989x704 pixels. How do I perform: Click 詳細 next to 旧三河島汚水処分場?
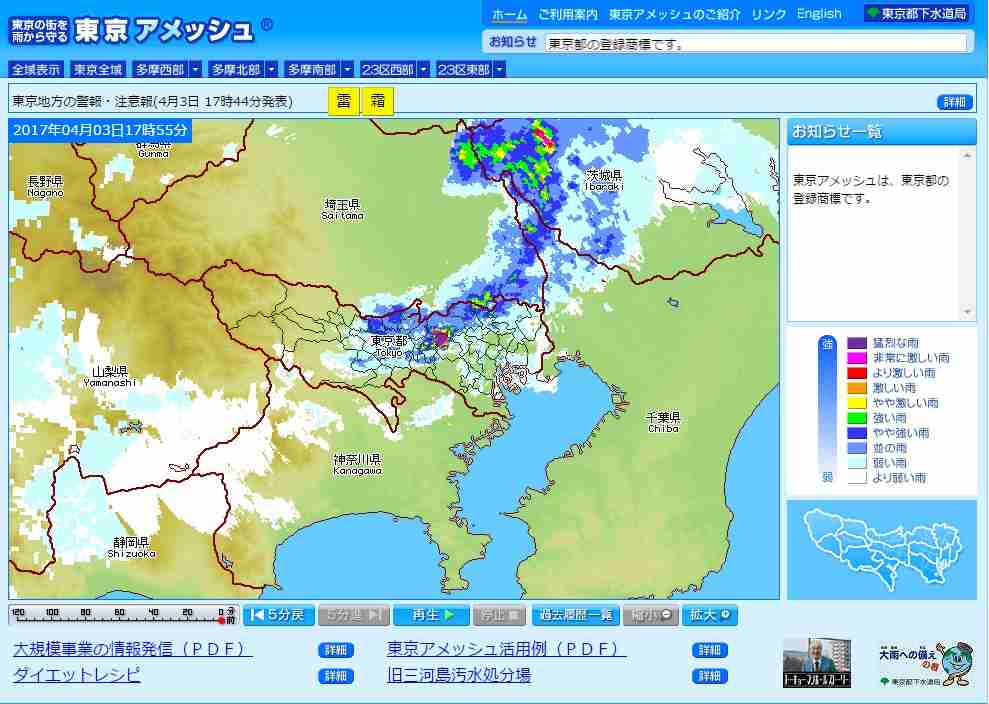coord(710,676)
